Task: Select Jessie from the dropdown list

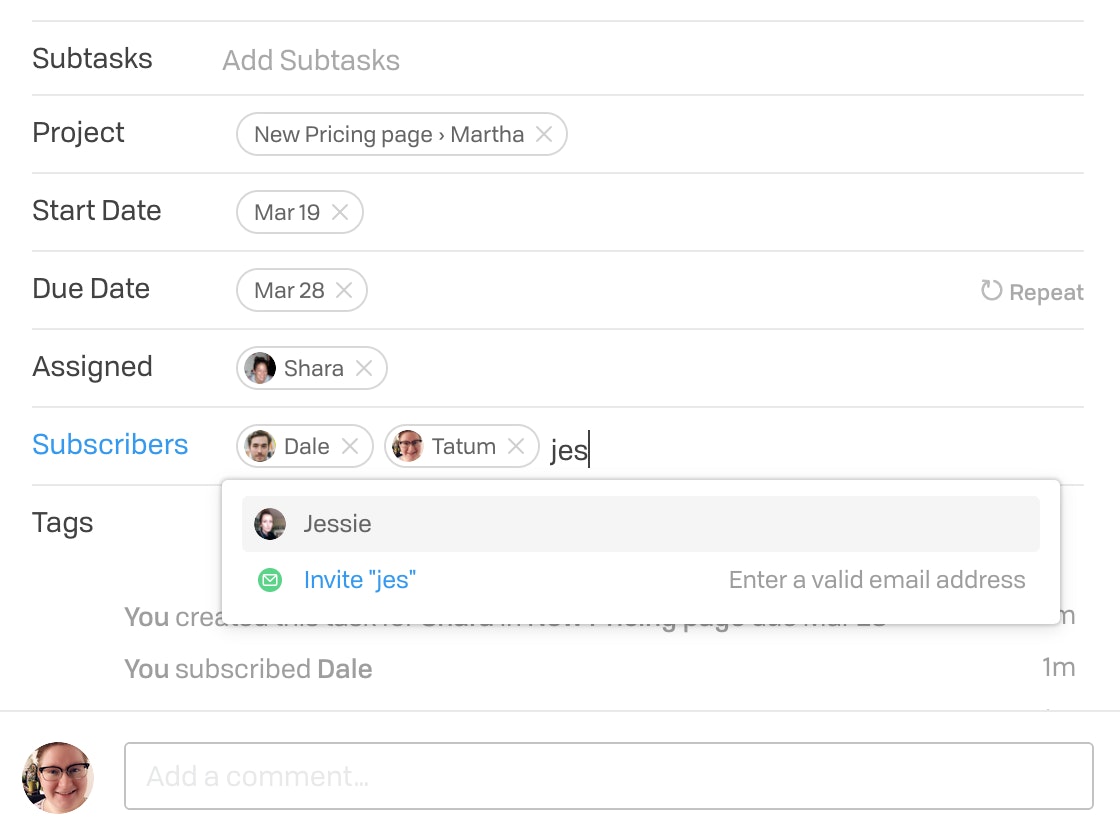Action: [x=641, y=524]
